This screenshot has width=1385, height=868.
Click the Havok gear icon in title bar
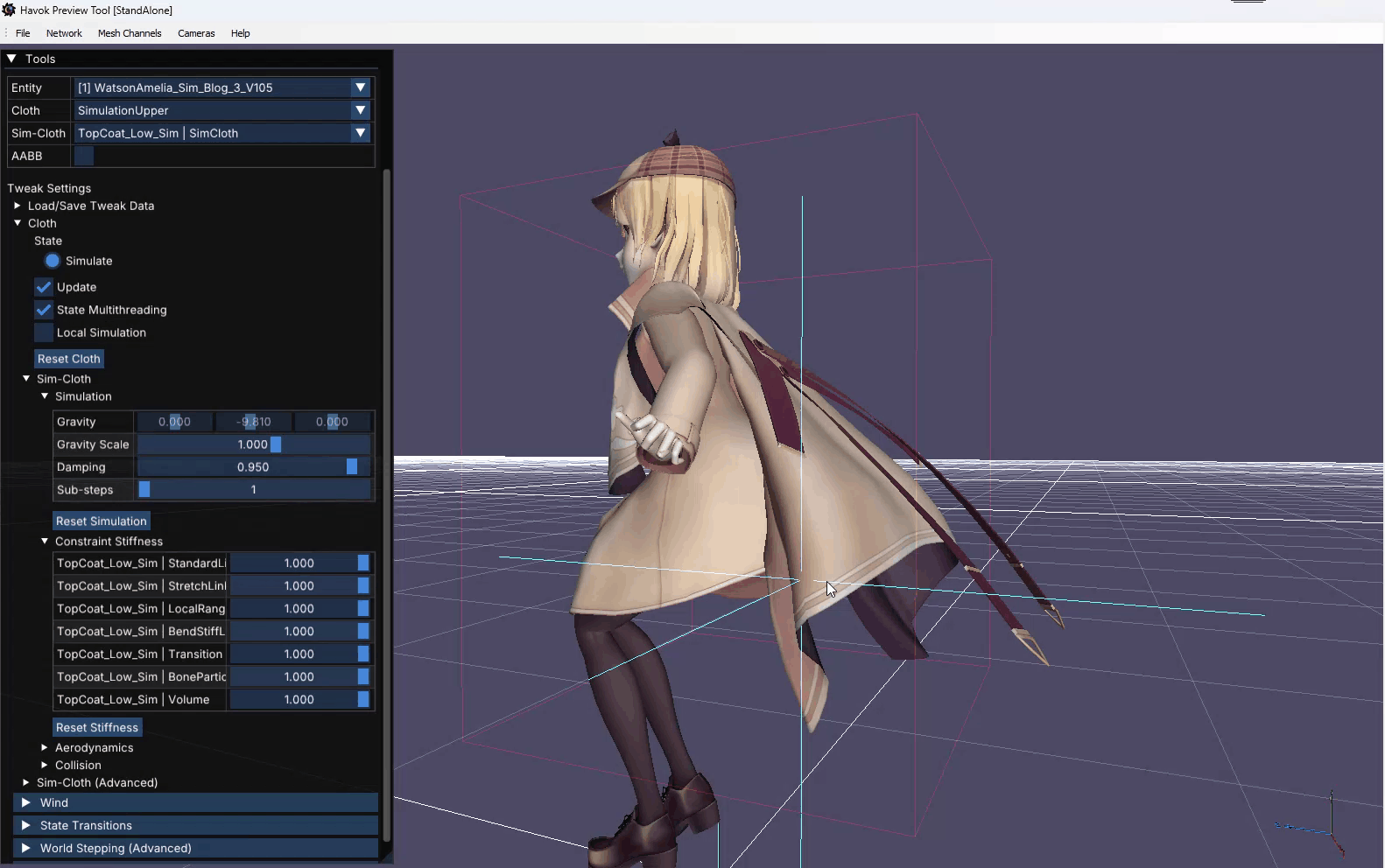(9, 10)
